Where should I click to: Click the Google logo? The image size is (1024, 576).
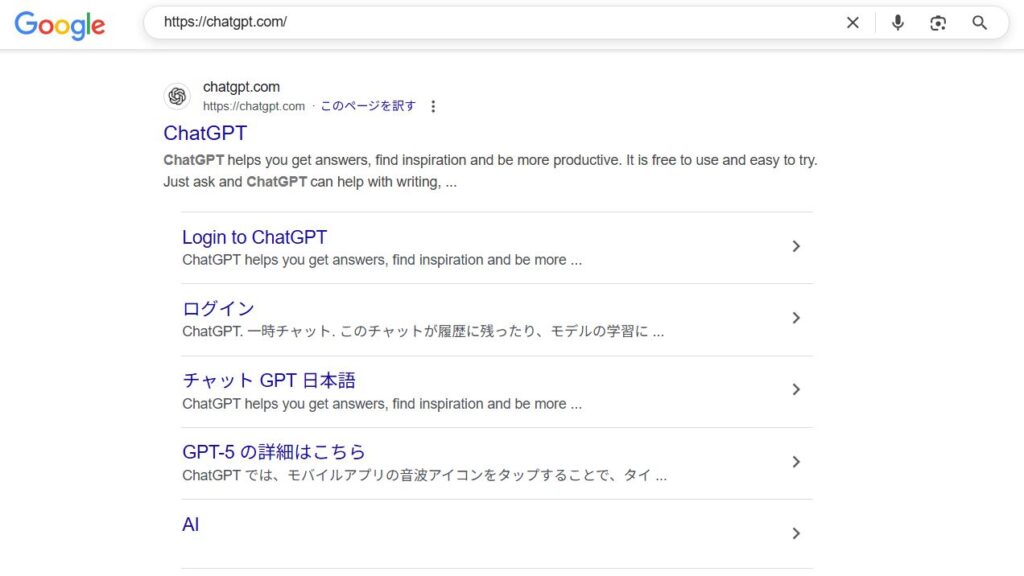(x=59, y=25)
